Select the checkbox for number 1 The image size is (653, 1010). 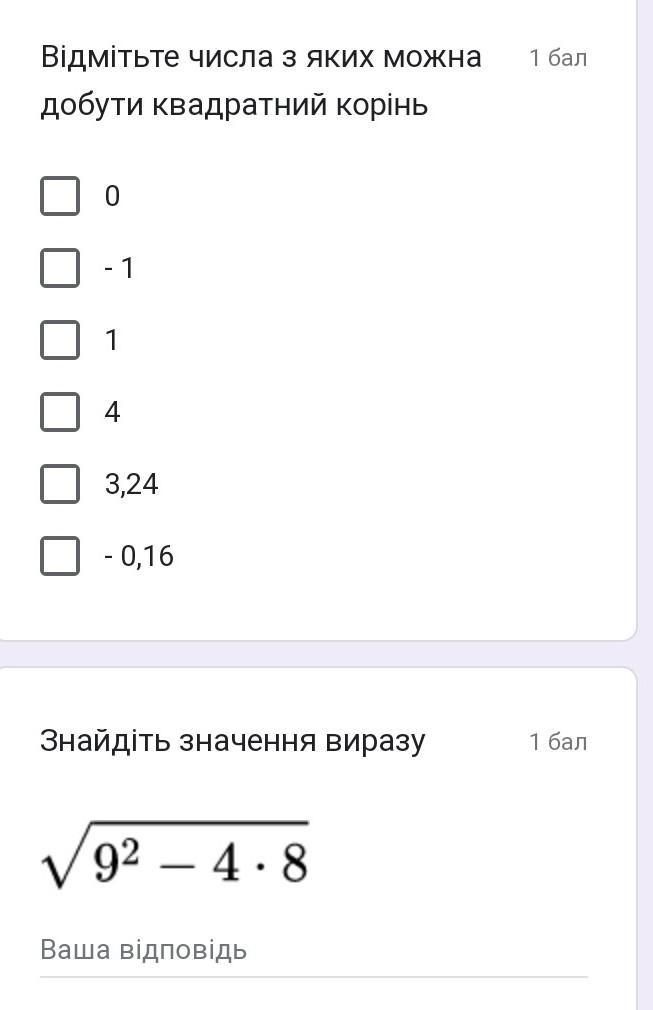click(x=60, y=339)
